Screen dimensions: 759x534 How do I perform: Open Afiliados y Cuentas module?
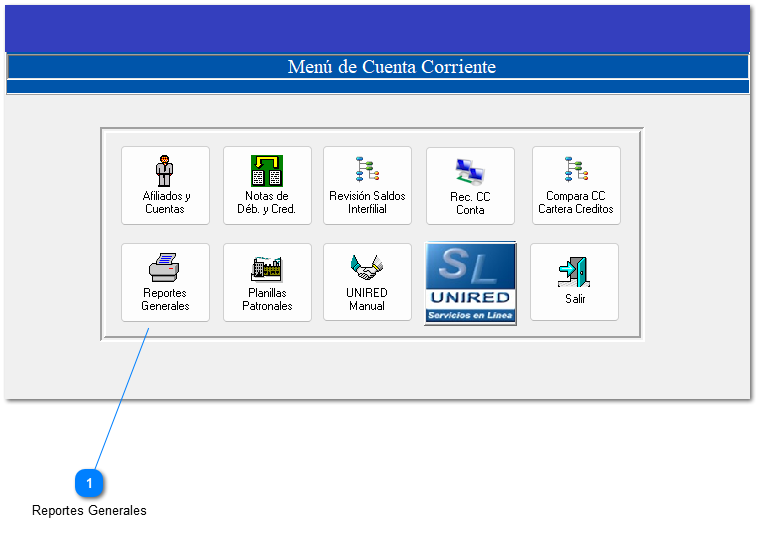(165, 185)
